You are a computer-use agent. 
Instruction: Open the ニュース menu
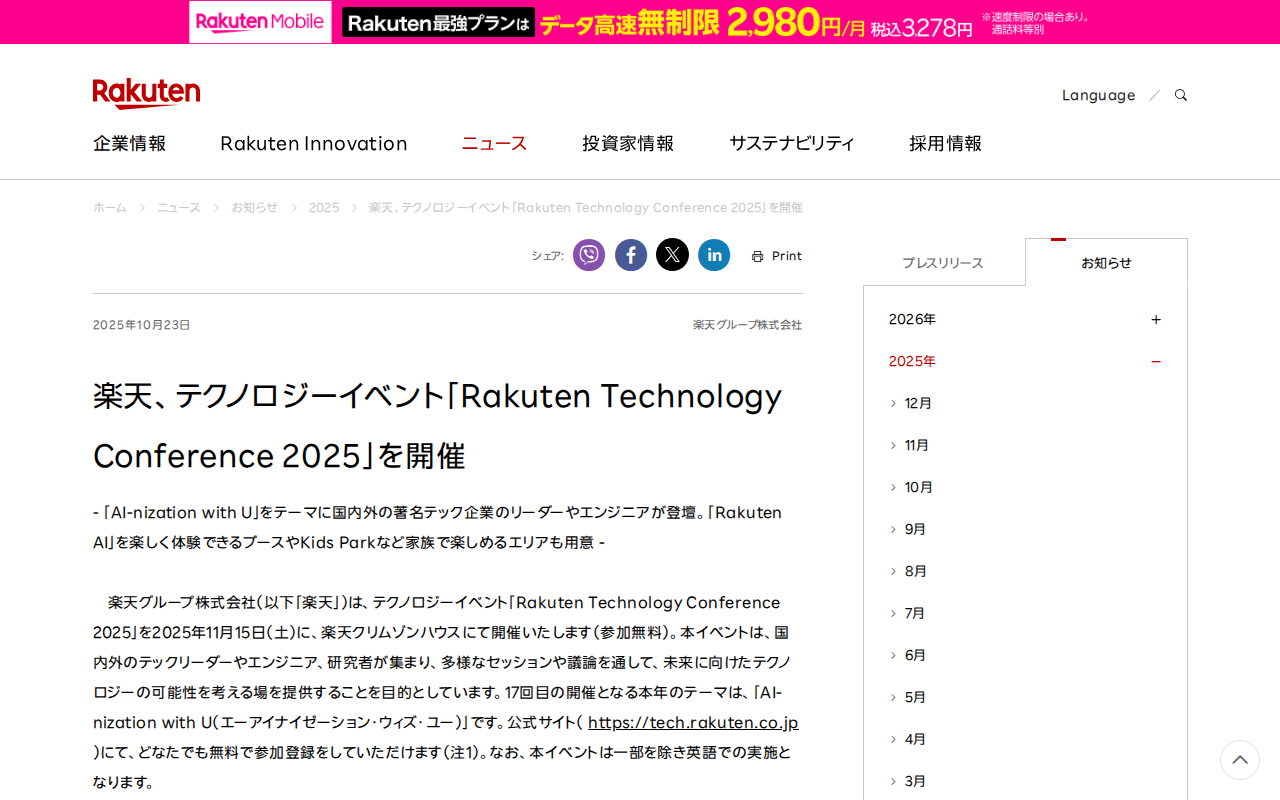[x=494, y=143]
